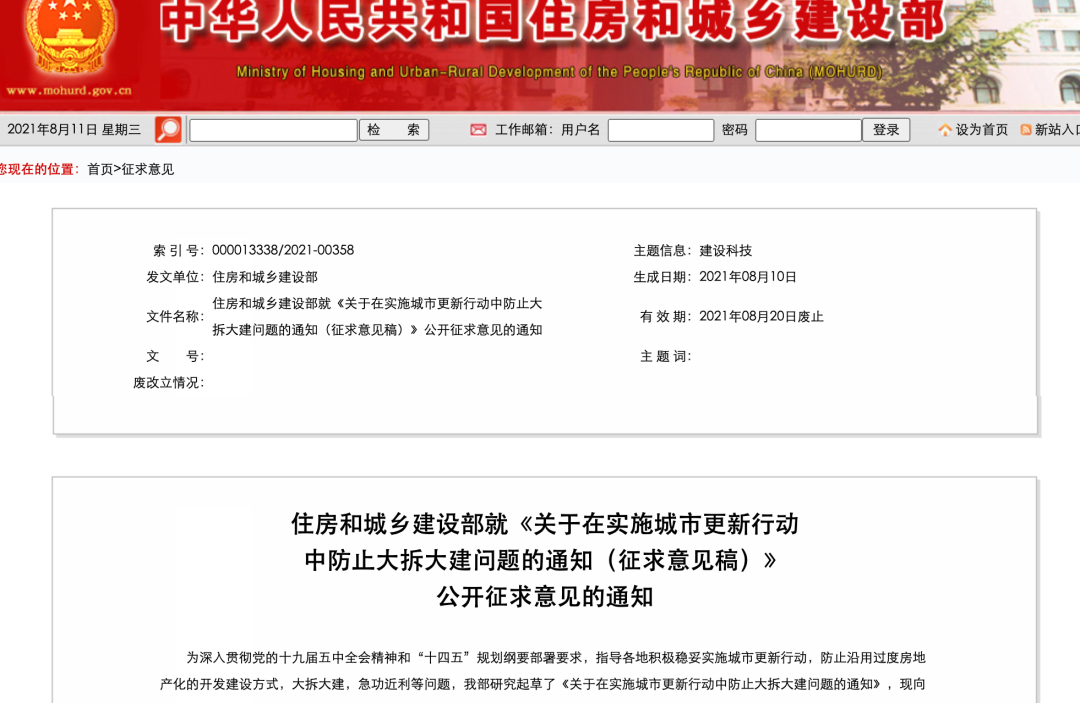
Task: Click the 文件名称 document name value
Action: (x=377, y=317)
